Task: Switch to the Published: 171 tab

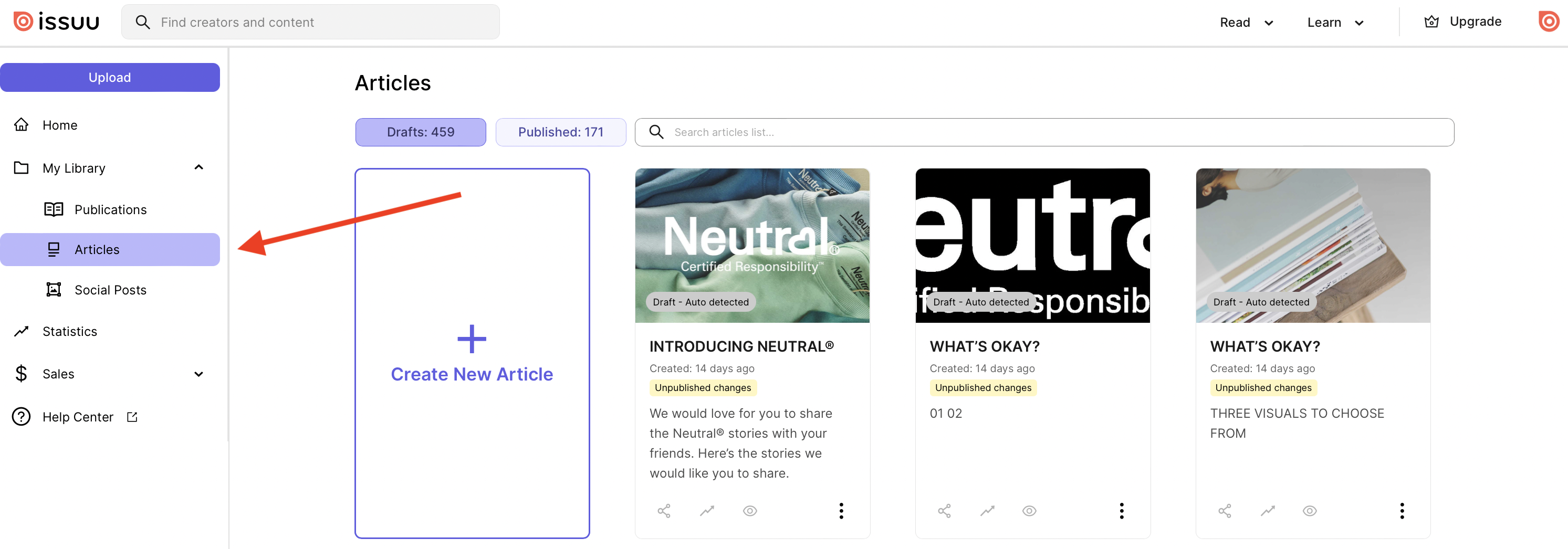Action: [x=561, y=132]
